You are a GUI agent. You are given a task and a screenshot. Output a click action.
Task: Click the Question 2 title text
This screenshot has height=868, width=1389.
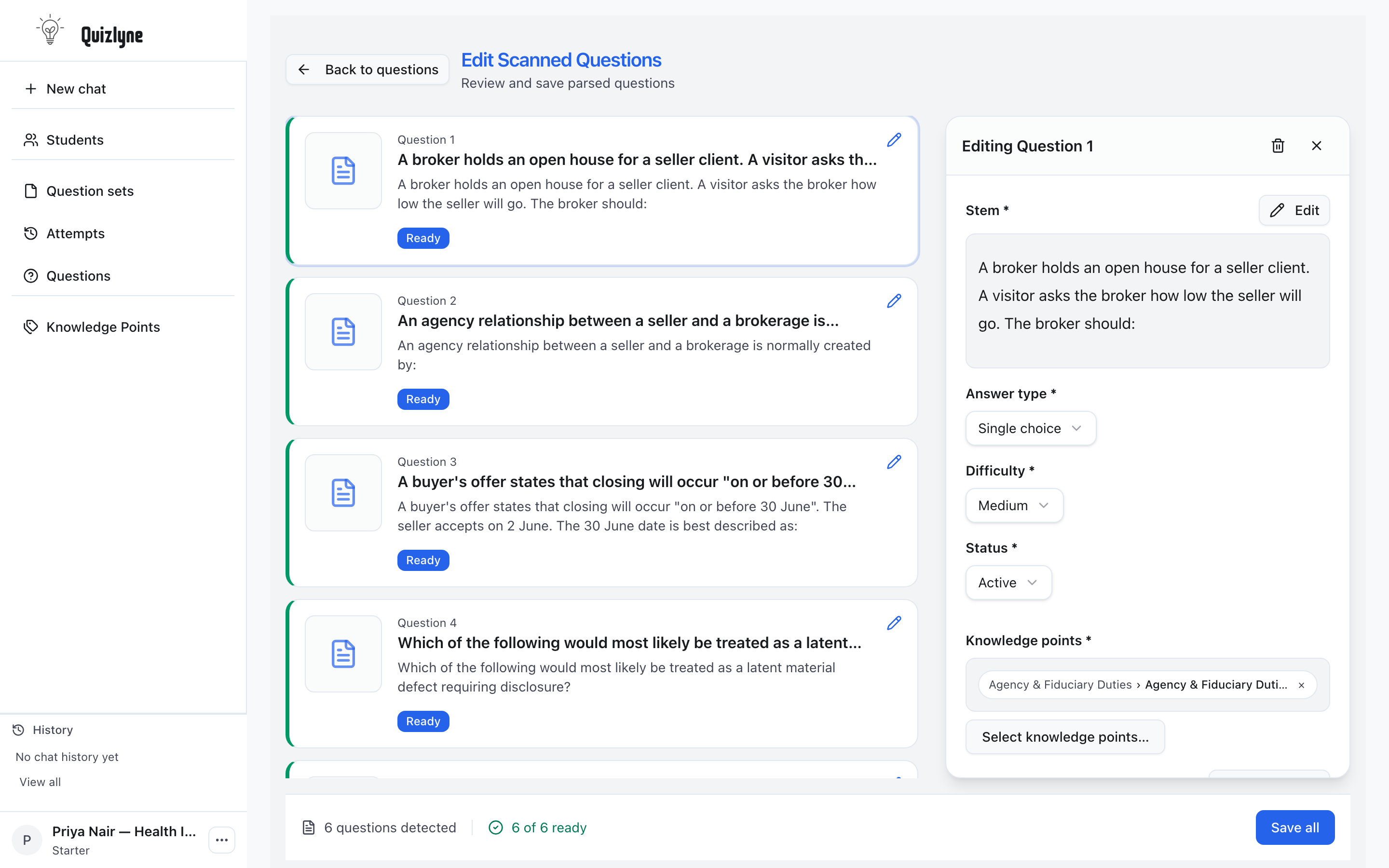pyautogui.click(x=618, y=320)
